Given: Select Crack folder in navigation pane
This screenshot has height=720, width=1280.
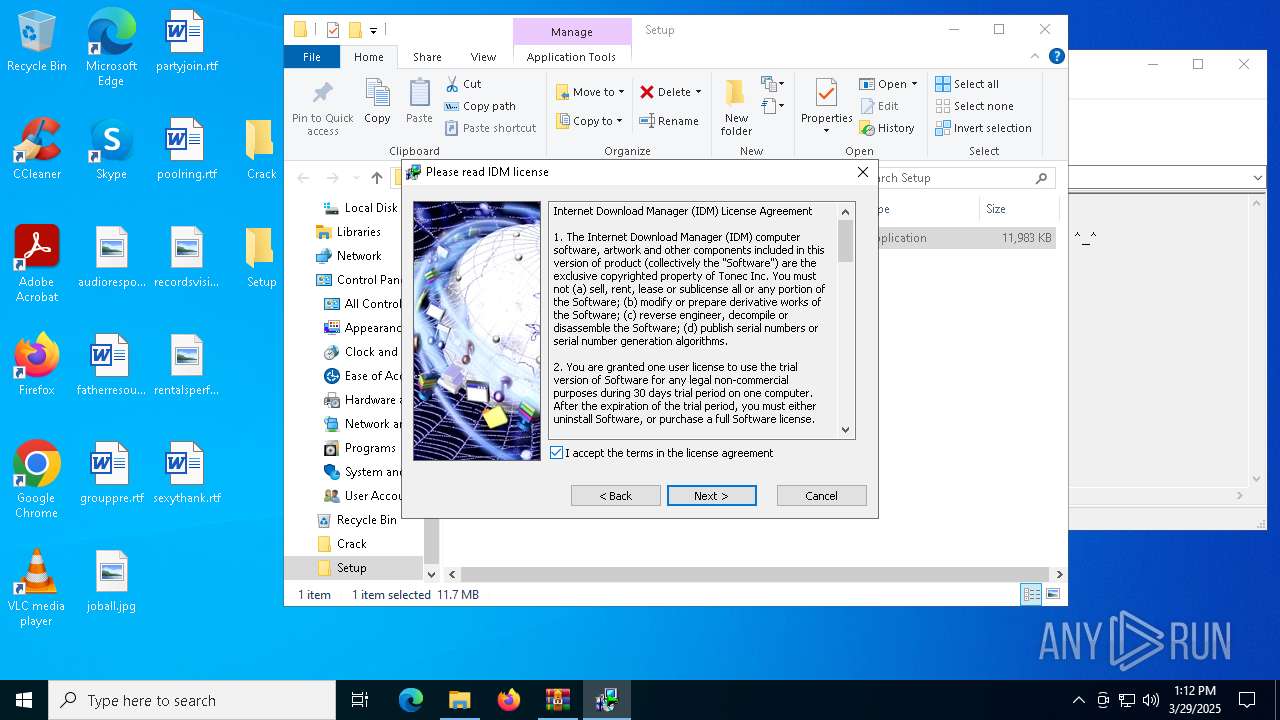Looking at the screenshot, I should tap(352, 544).
